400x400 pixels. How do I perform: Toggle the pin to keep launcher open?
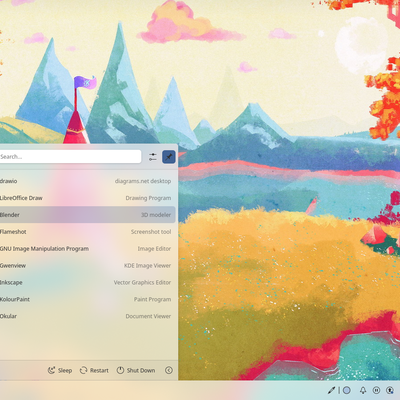169,157
